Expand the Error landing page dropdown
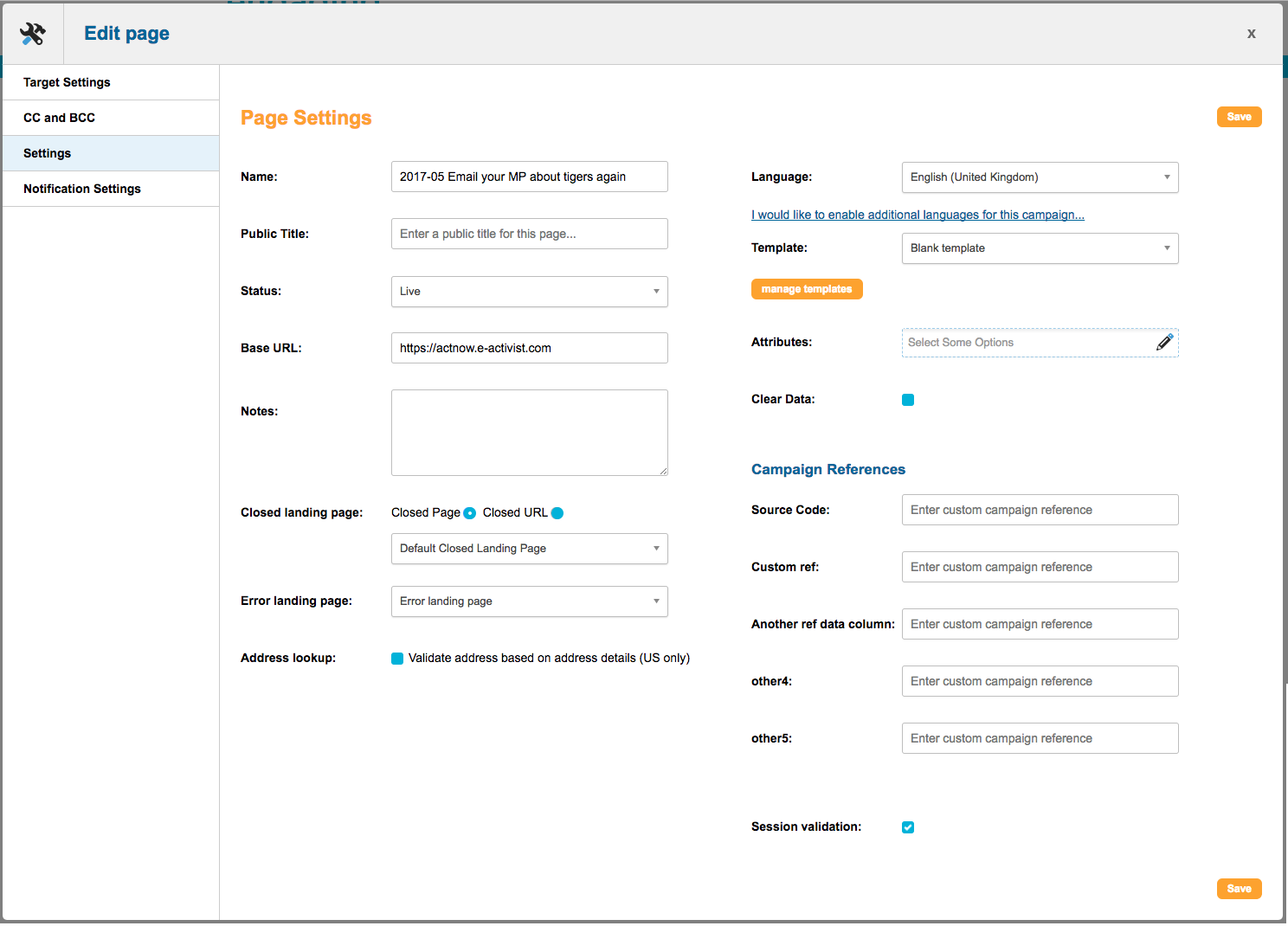This screenshot has width=1288, height=926. point(529,601)
